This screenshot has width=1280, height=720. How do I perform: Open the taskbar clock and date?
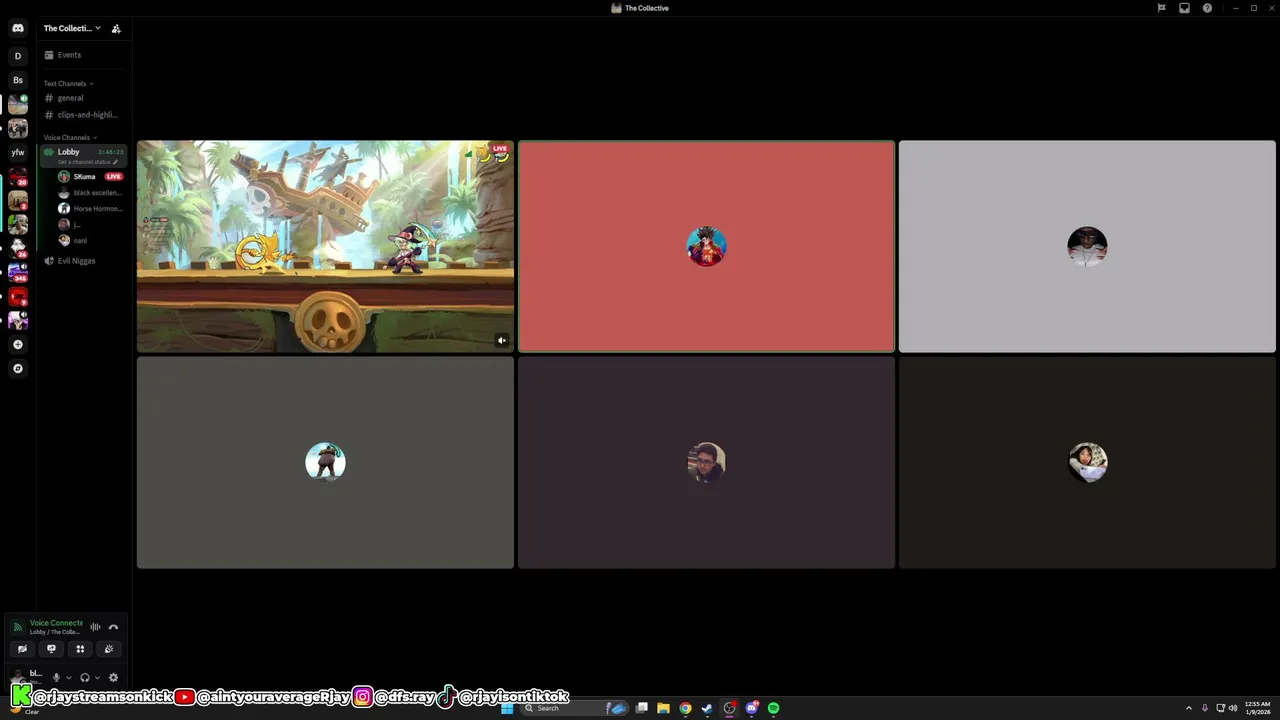(1257, 708)
